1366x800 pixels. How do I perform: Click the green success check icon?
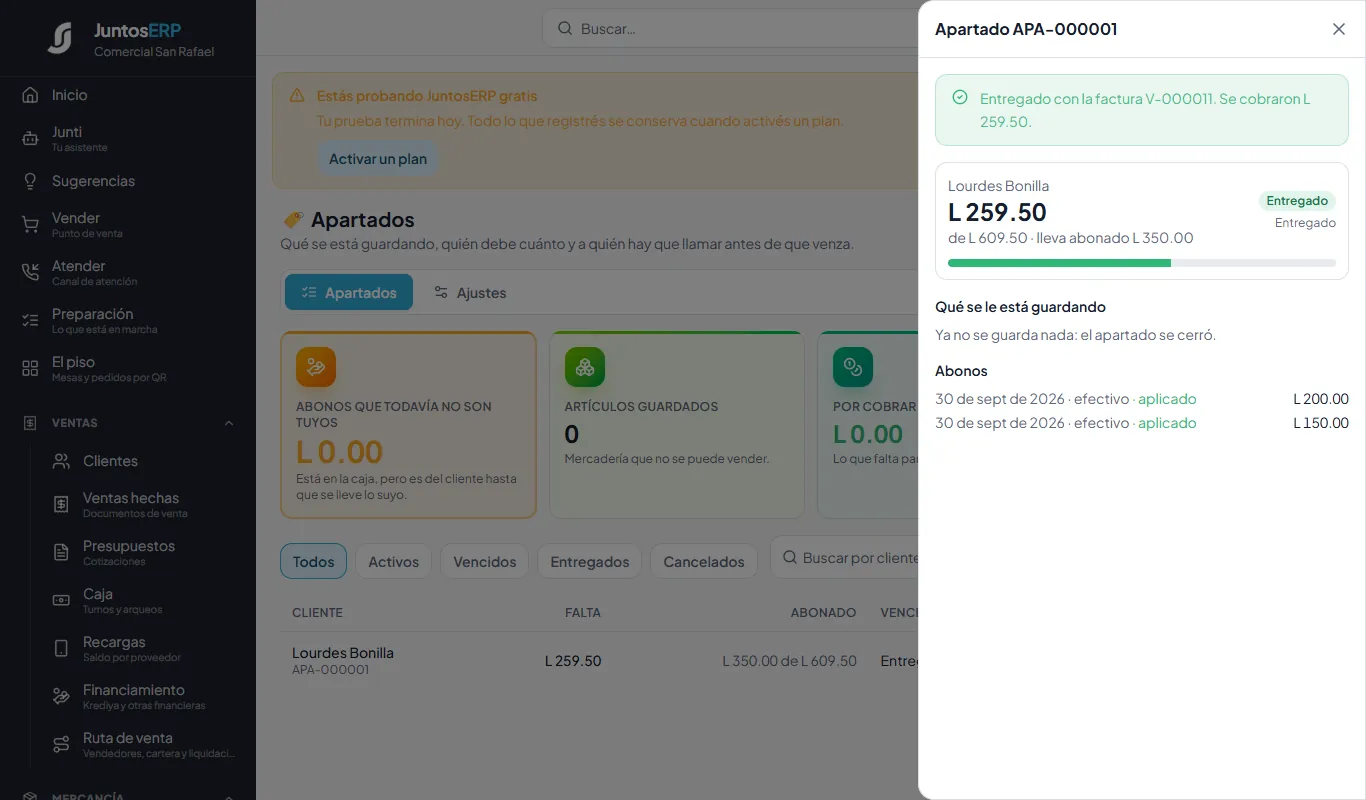click(x=960, y=97)
